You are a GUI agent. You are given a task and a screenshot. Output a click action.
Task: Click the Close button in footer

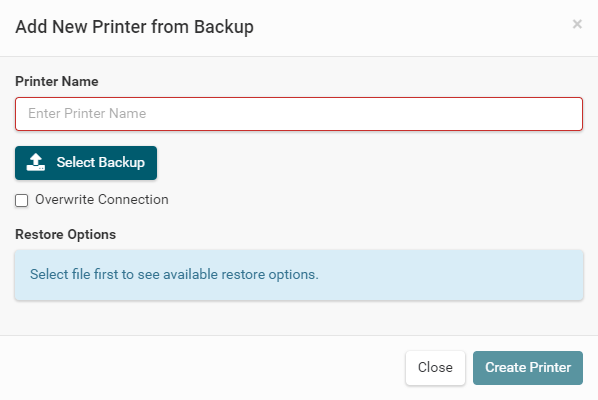[435, 368]
